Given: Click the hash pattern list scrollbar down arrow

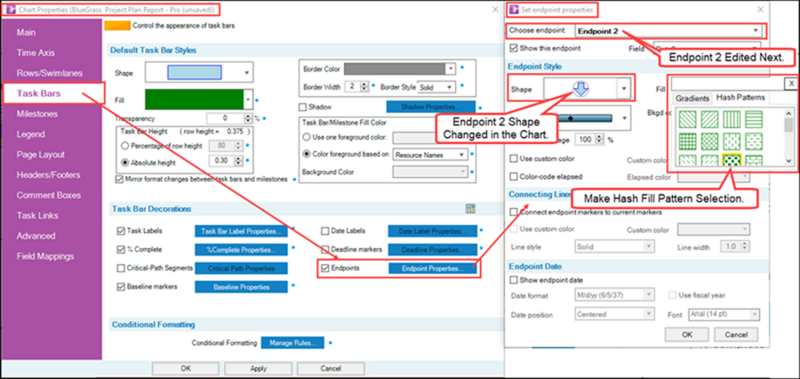Looking at the screenshot, I should (x=789, y=160).
